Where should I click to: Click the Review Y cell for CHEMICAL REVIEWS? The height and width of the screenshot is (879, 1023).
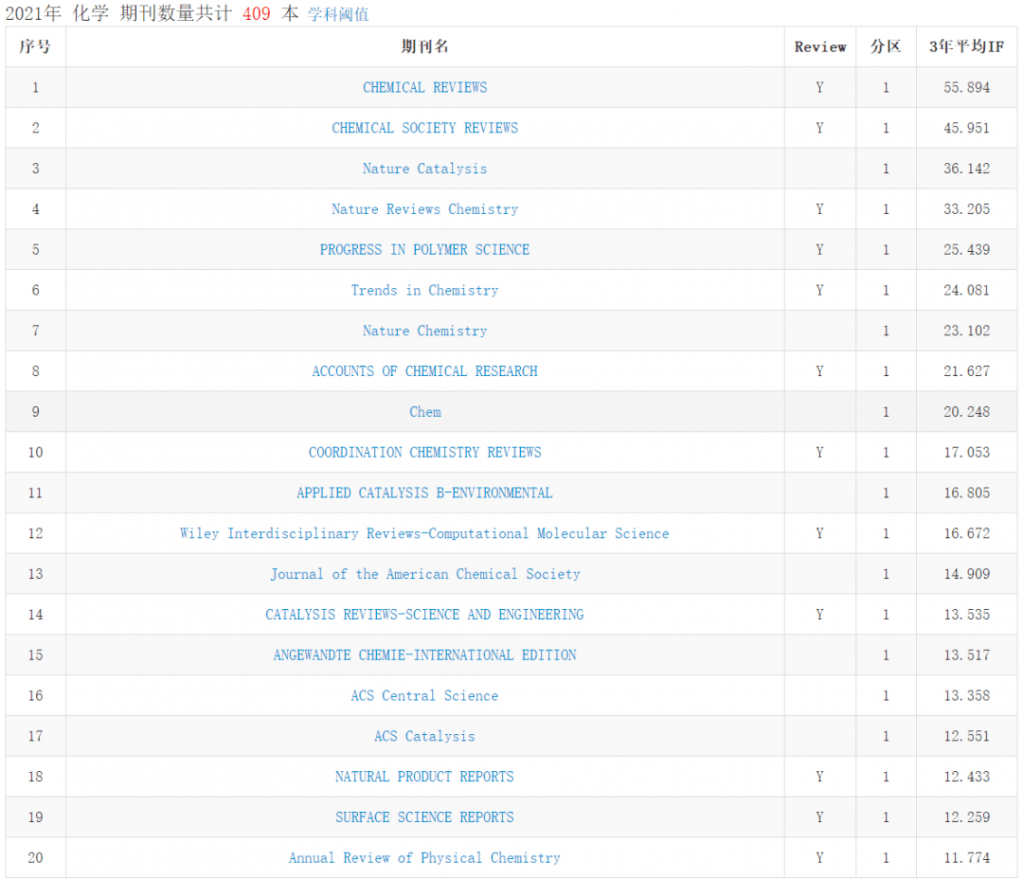tap(820, 87)
